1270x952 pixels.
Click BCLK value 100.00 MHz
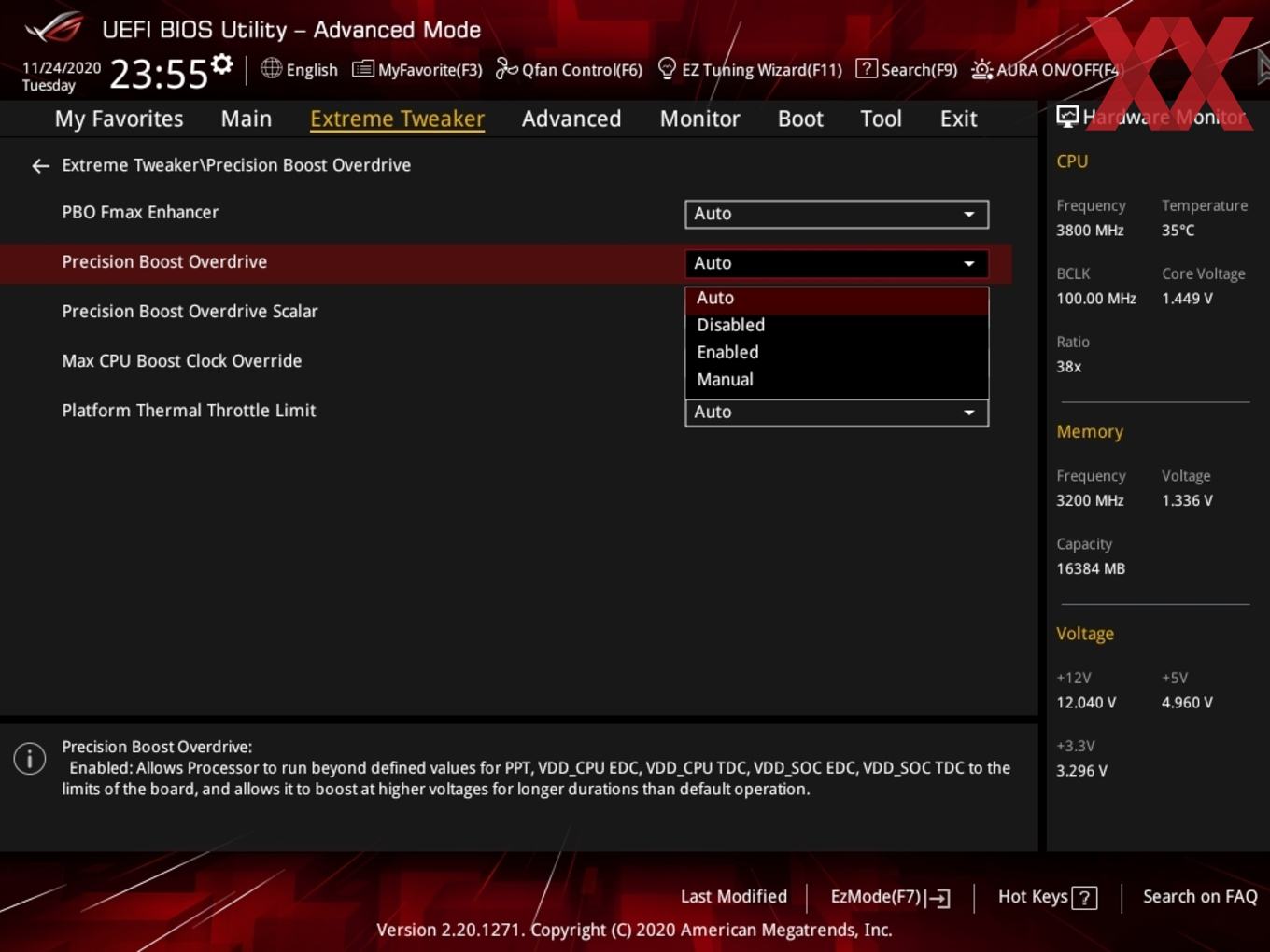(x=1096, y=299)
